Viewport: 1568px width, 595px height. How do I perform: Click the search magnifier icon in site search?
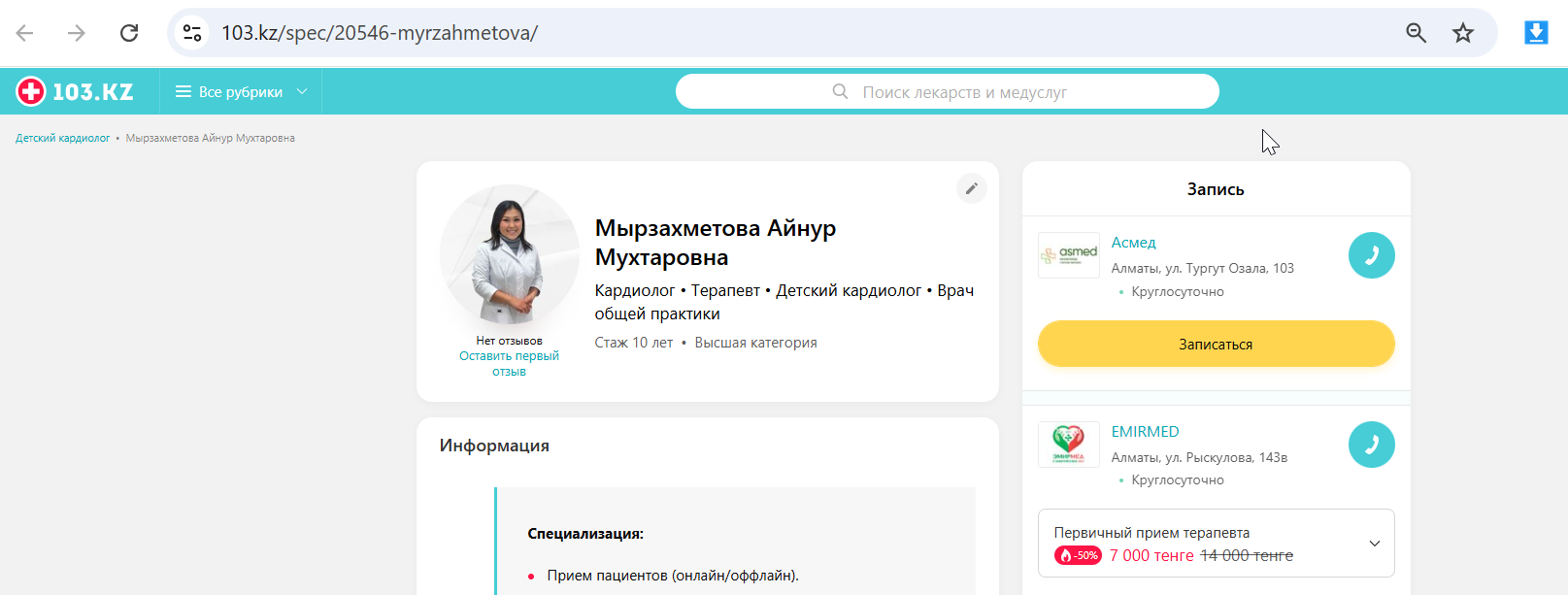[x=841, y=91]
